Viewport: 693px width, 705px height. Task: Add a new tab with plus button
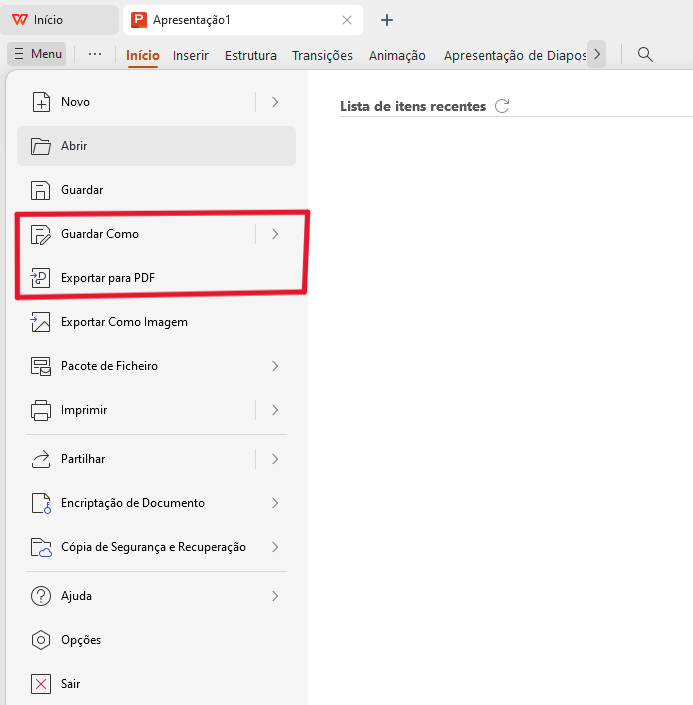(387, 20)
